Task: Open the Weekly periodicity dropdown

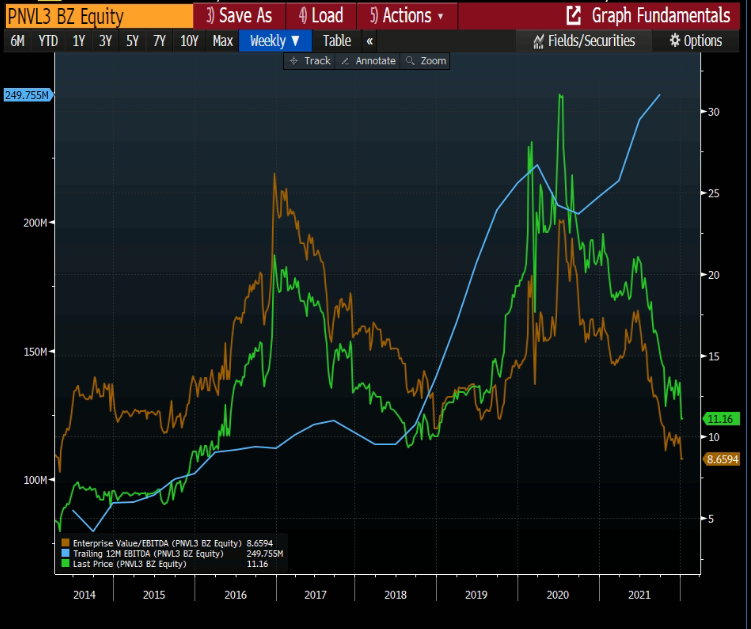Action: click(x=275, y=41)
